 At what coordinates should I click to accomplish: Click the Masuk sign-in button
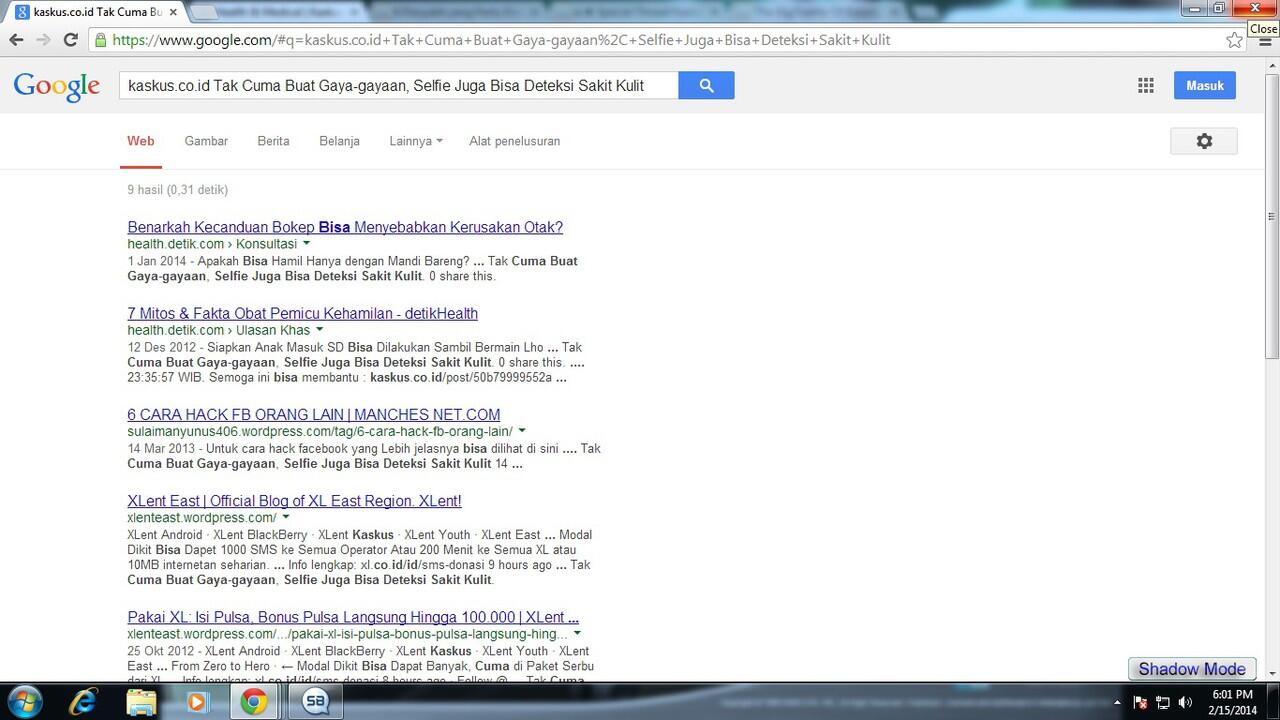[x=1205, y=85]
